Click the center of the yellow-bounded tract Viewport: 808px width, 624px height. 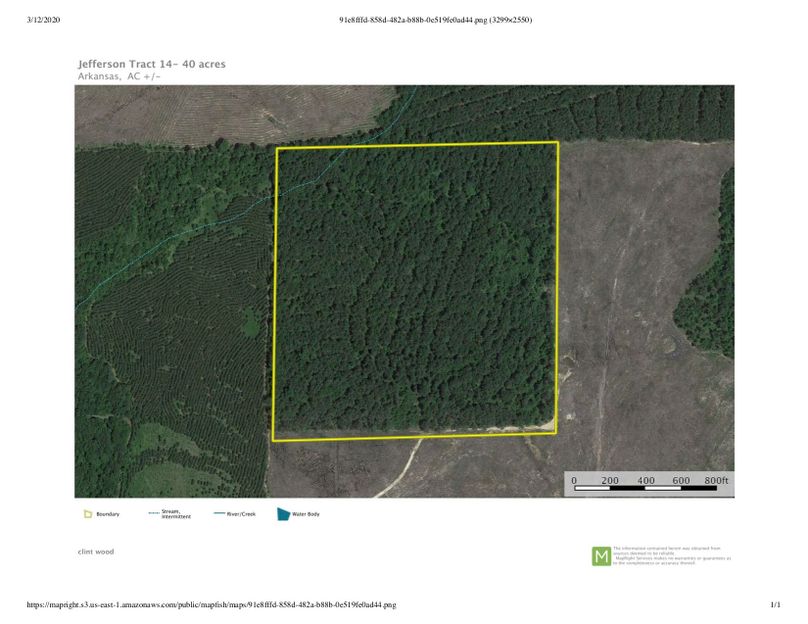(x=416, y=291)
